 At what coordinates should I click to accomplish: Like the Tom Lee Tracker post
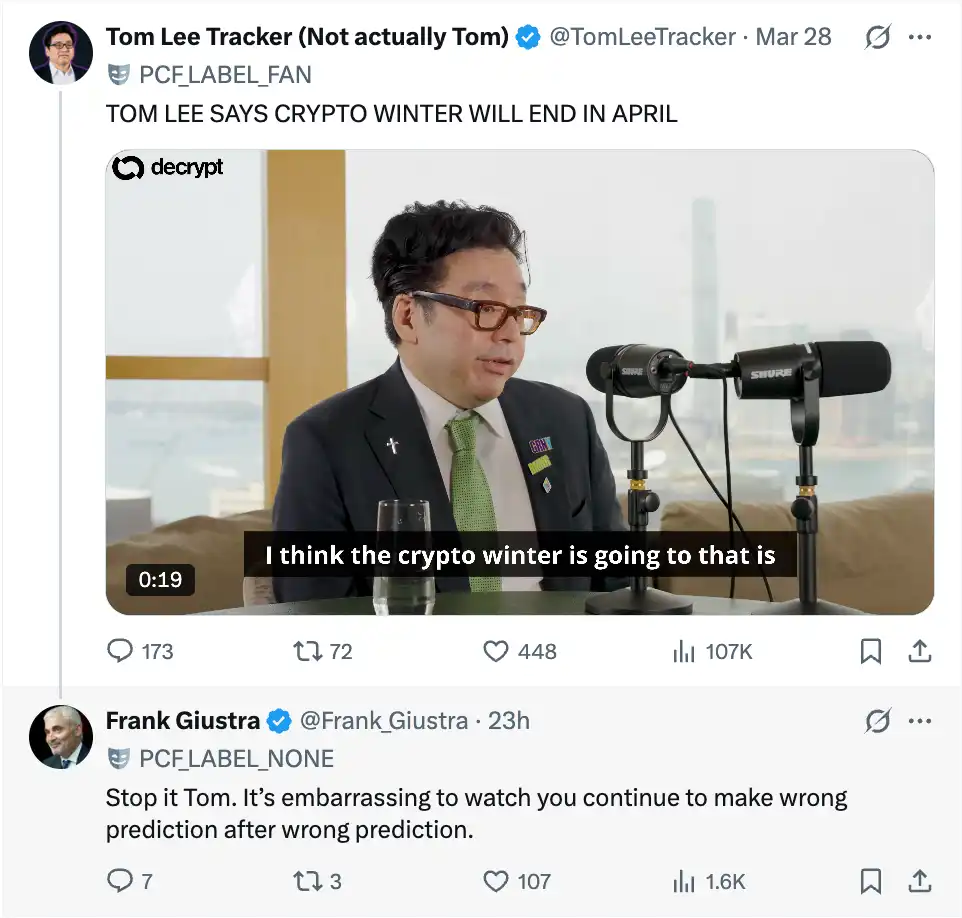pyautogui.click(x=496, y=652)
